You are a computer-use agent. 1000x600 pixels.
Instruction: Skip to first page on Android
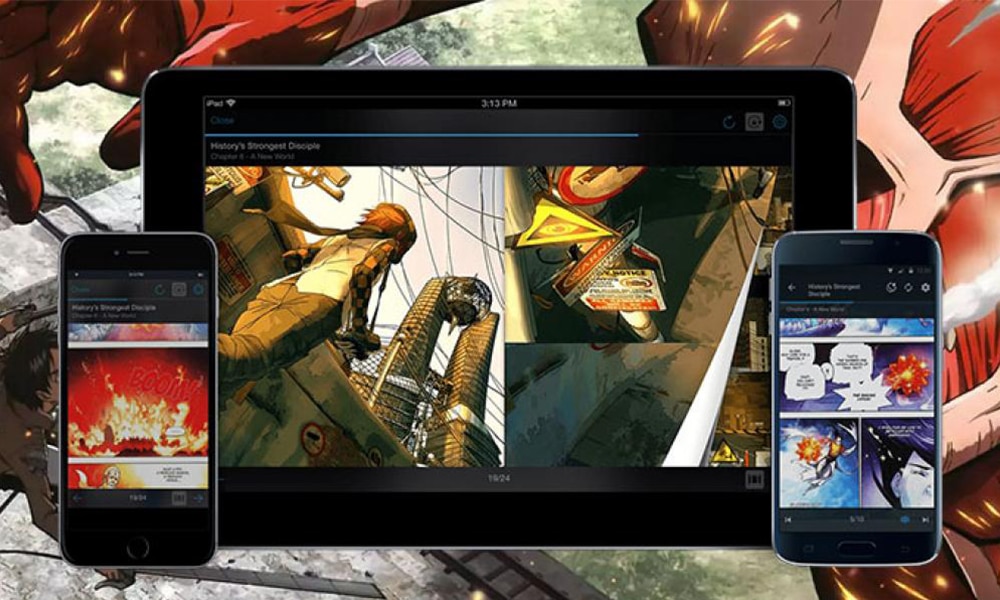click(788, 520)
